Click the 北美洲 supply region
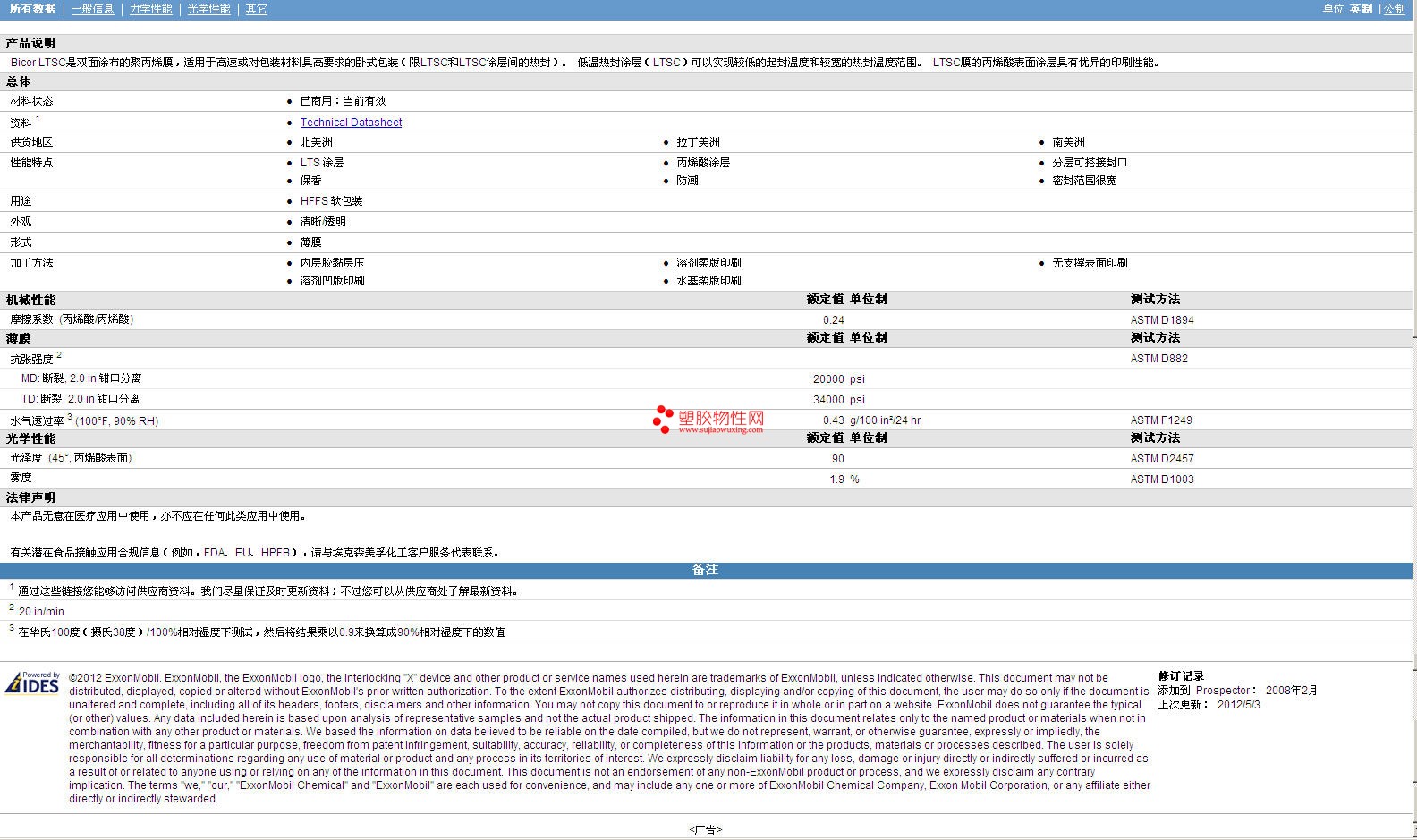1417x840 pixels. pyautogui.click(x=317, y=142)
